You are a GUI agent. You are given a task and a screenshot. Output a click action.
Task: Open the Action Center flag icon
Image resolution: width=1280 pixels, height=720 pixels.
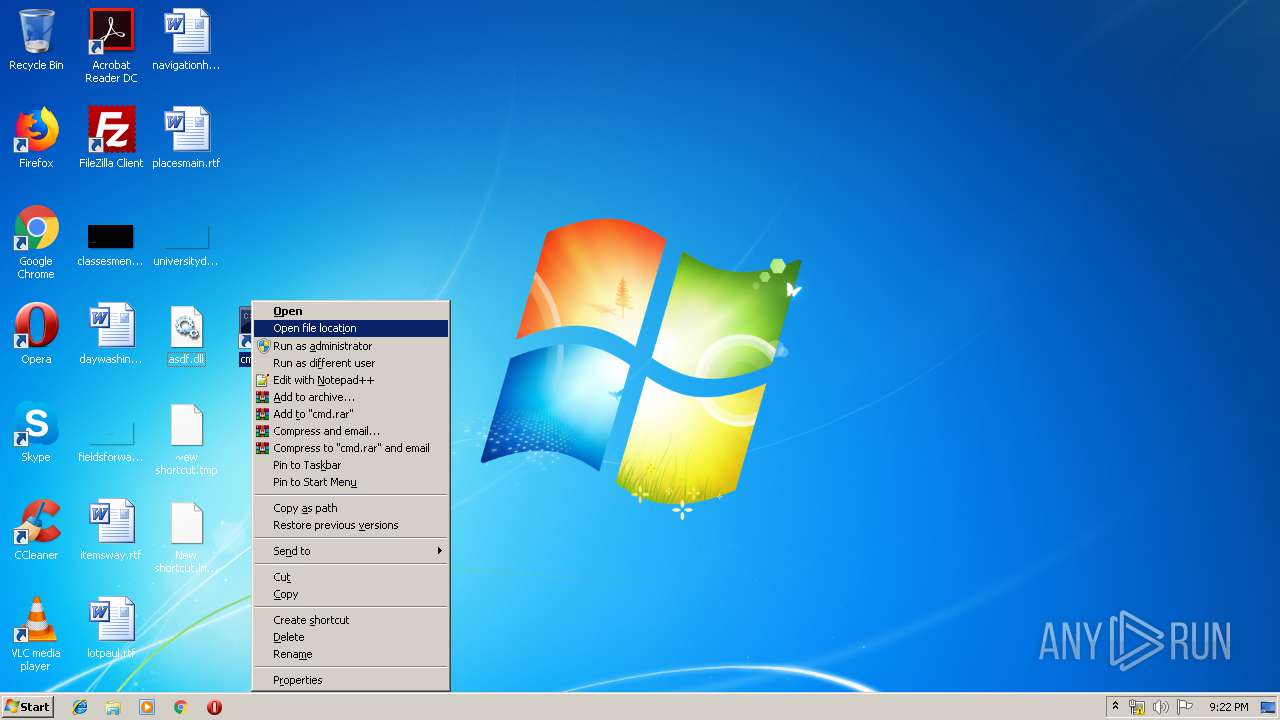click(x=1185, y=707)
